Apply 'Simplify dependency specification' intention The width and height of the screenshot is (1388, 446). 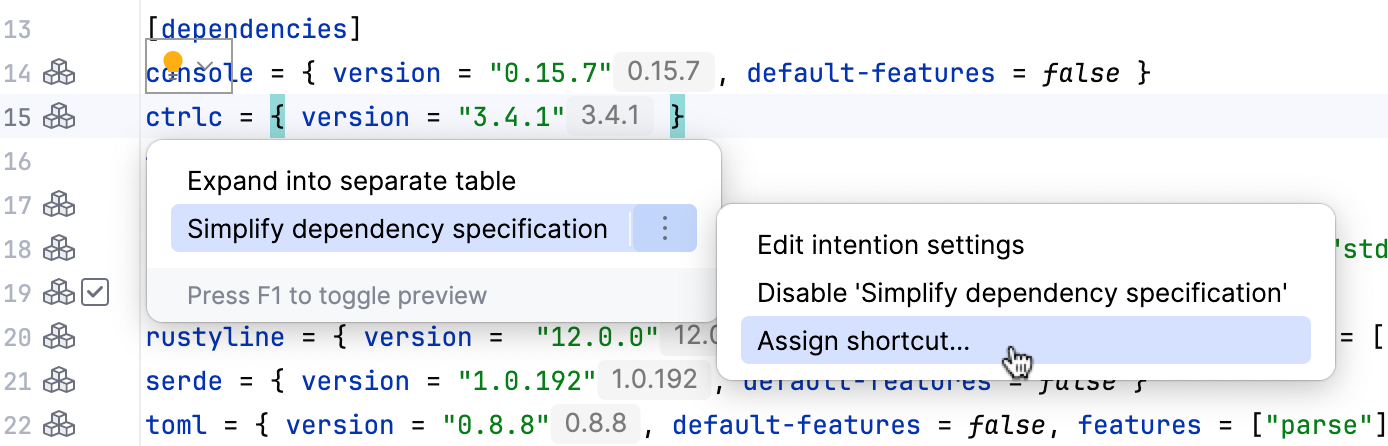point(397,230)
